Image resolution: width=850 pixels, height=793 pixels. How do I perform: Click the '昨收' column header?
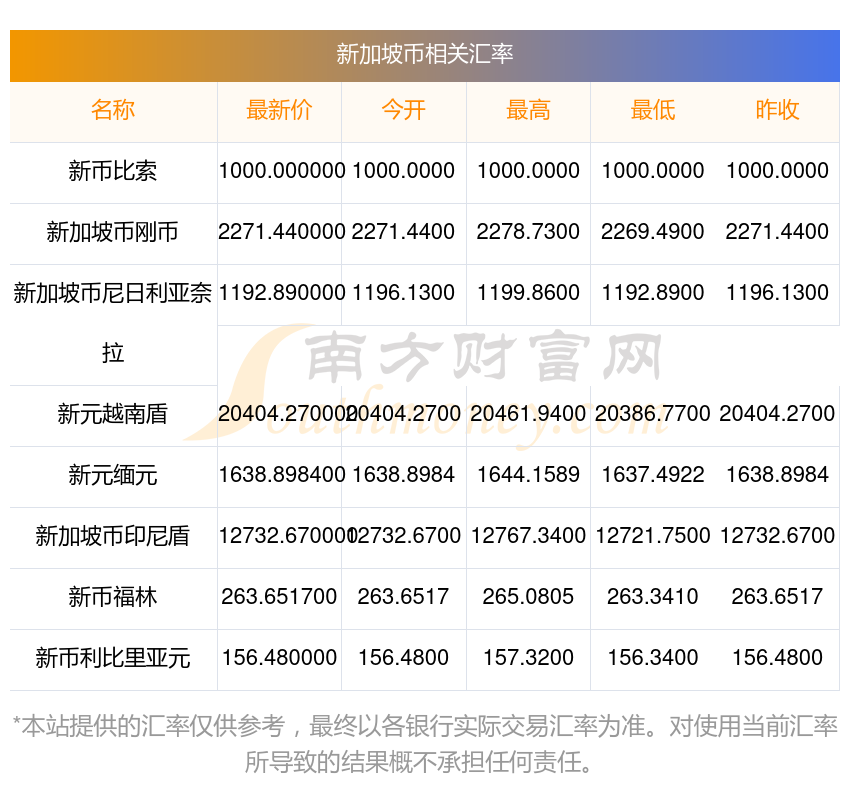(x=777, y=110)
